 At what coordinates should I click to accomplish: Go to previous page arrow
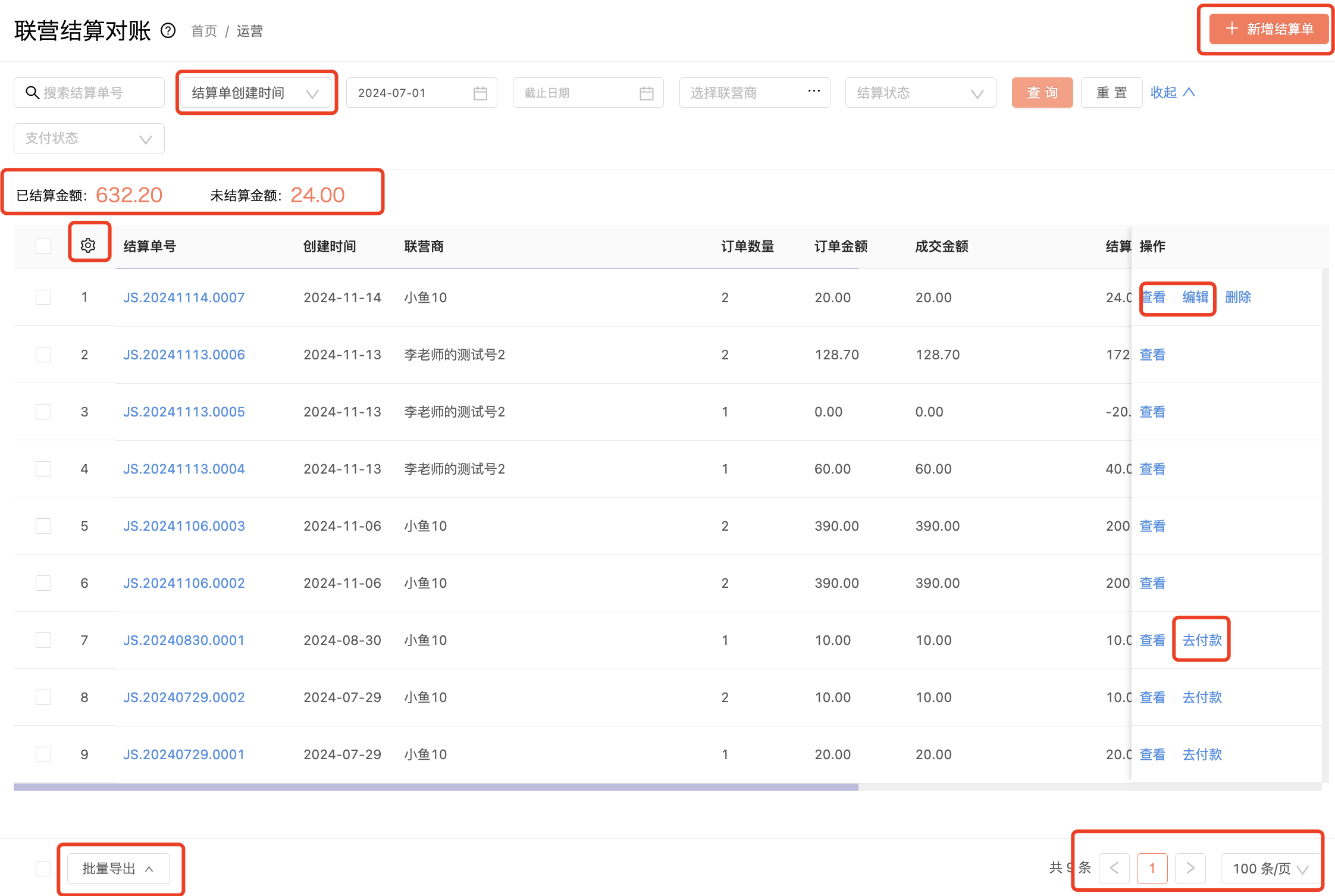tap(1114, 868)
